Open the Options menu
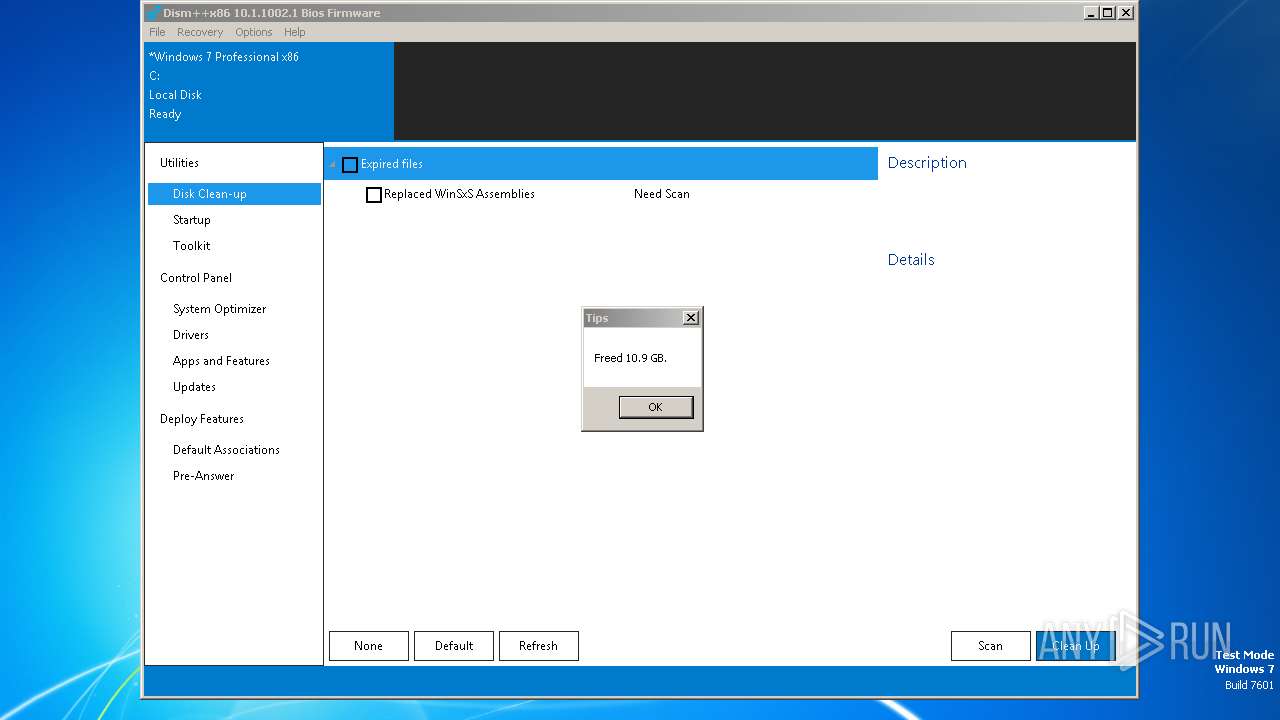1280x720 pixels. [254, 32]
